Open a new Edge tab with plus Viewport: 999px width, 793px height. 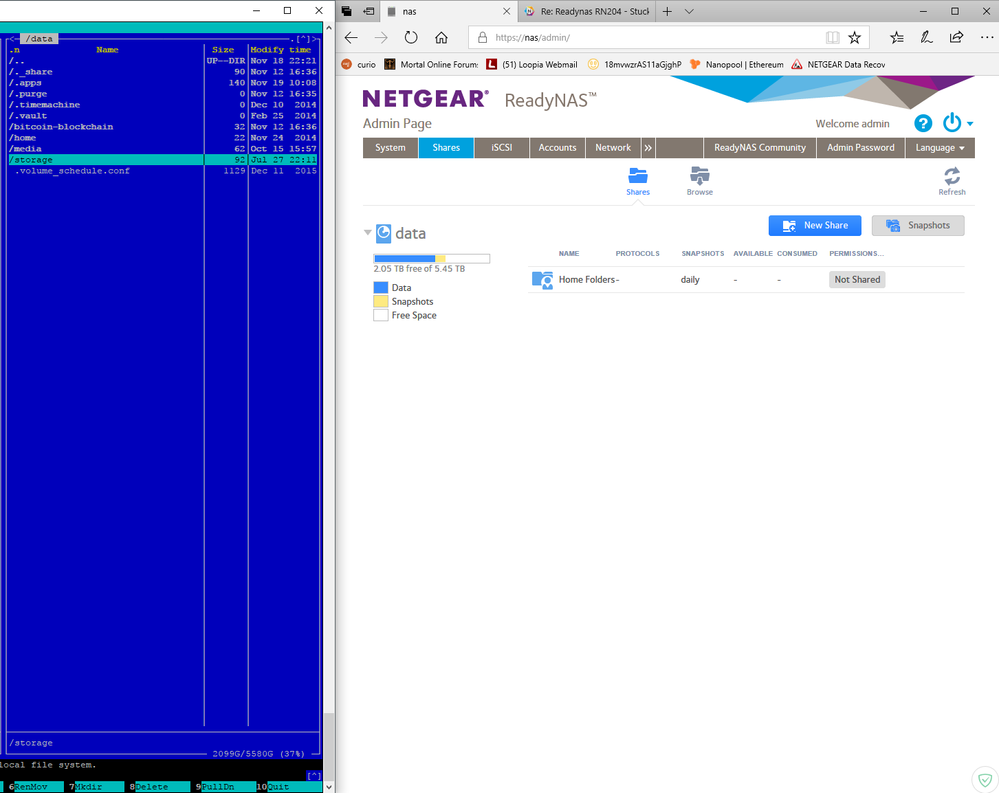point(667,11)
